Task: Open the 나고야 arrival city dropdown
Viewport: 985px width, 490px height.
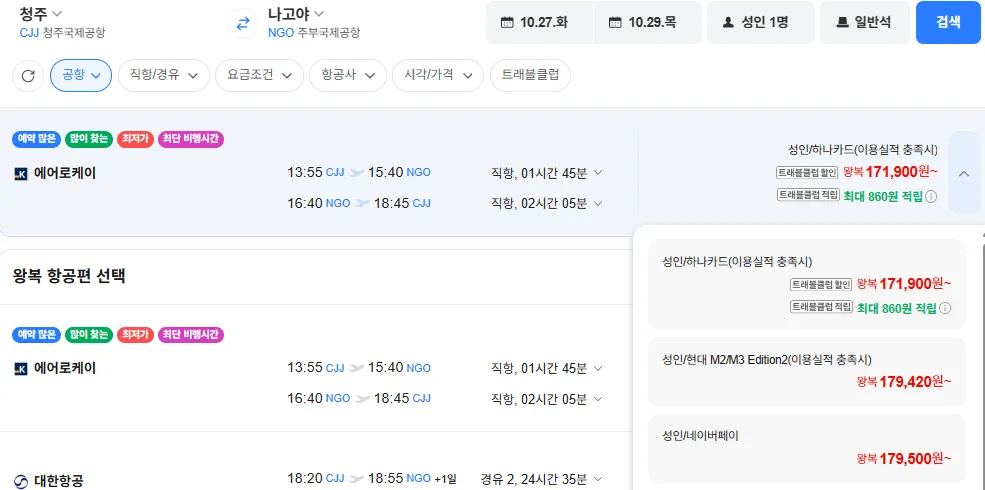Action: pyautogui.click(x=296, y=13)
